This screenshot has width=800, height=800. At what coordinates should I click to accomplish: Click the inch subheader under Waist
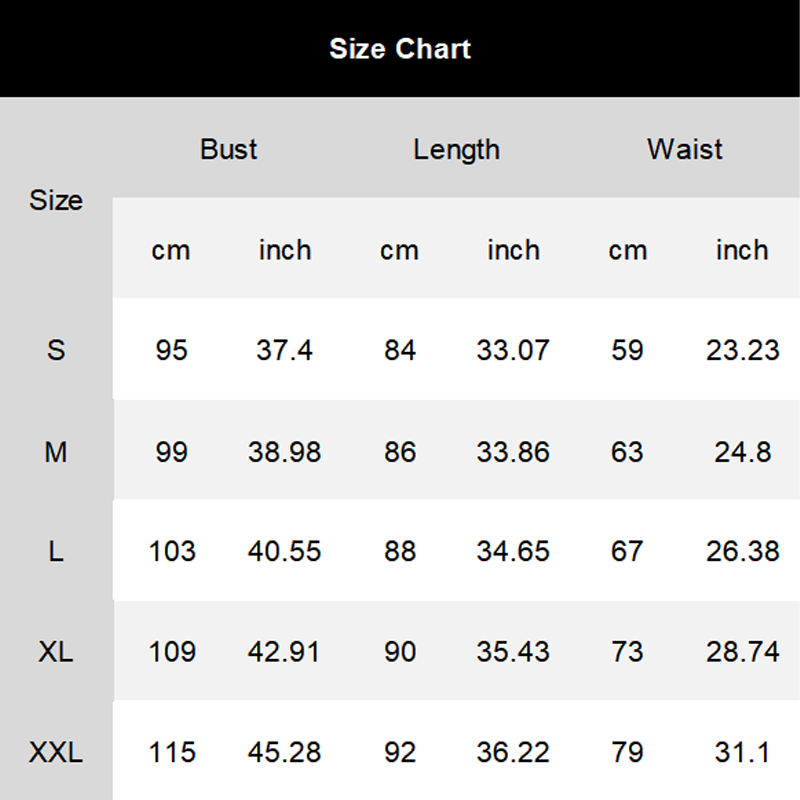pos(742,250)
